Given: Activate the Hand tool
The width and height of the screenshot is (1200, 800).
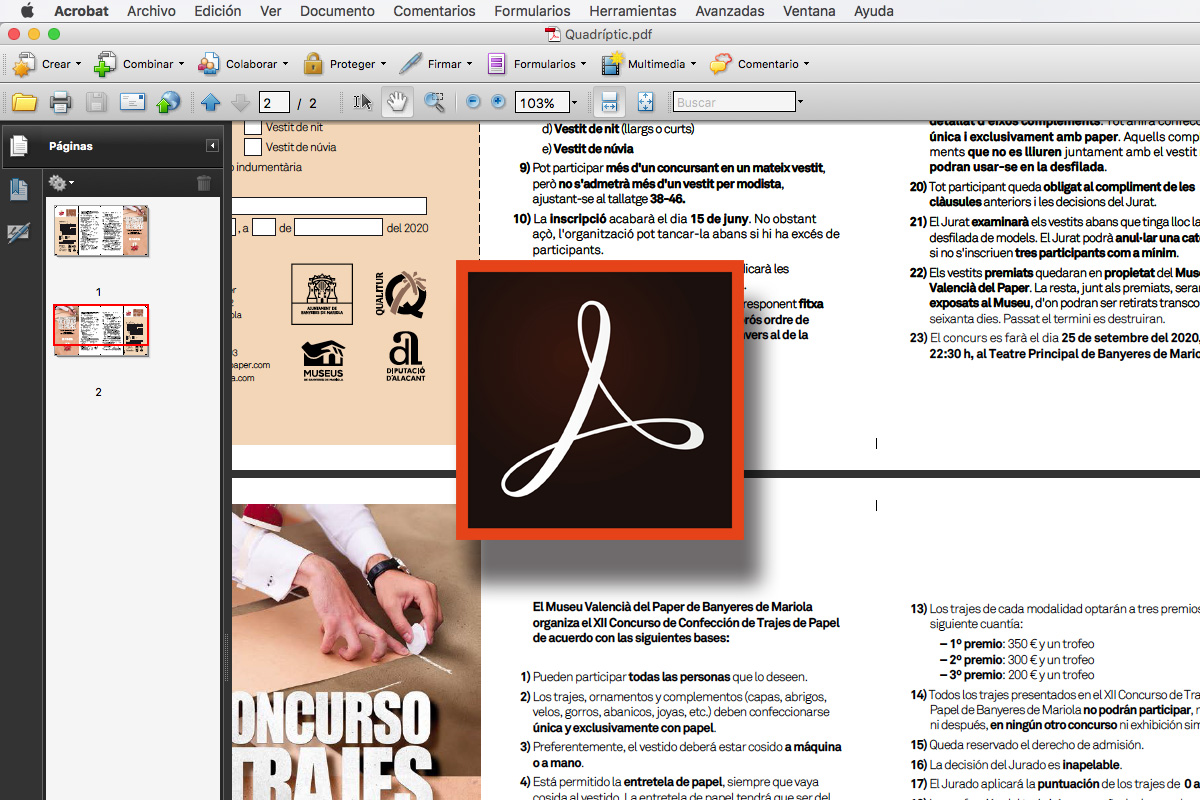Looking at the screenshot, I should [397, 102].
